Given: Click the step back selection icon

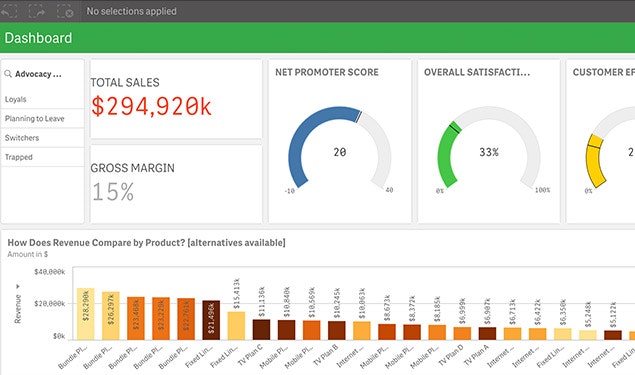Looking at the screenshot, I should [x=8, y=11].
